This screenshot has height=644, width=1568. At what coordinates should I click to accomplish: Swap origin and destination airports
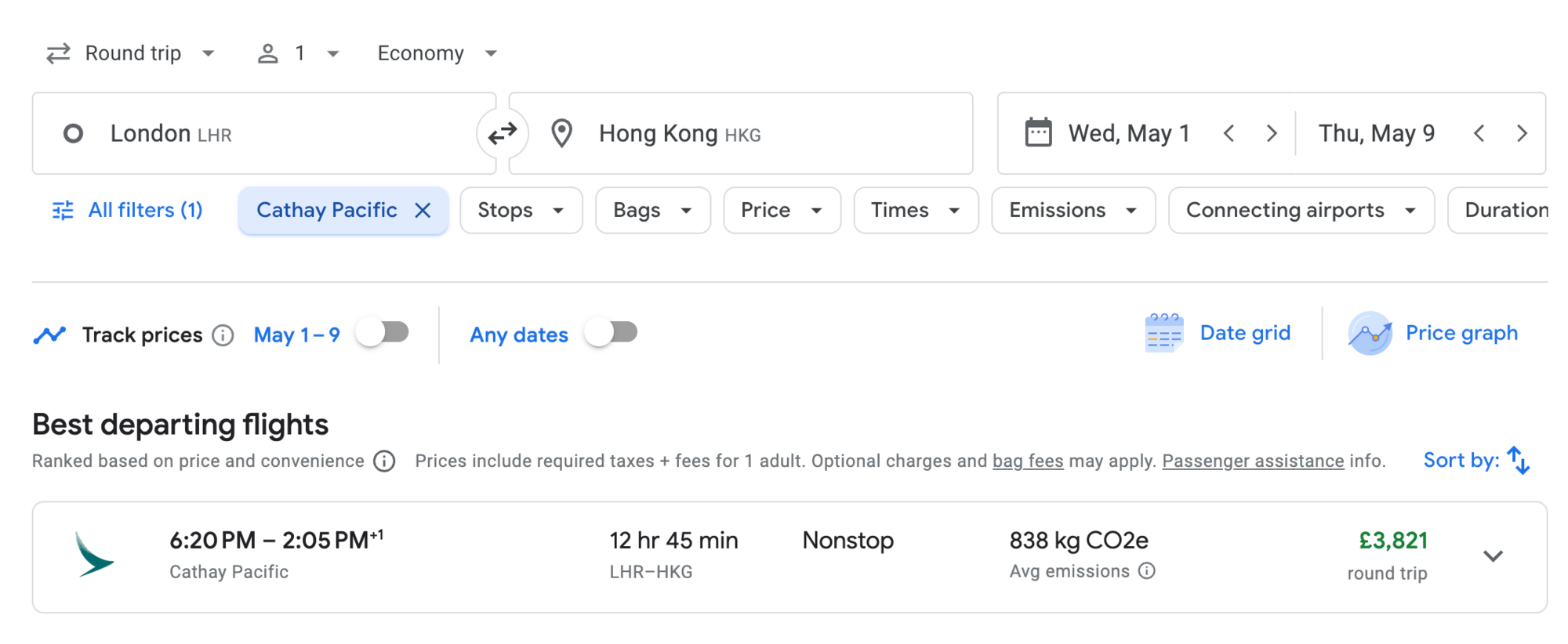click(502, 134)
